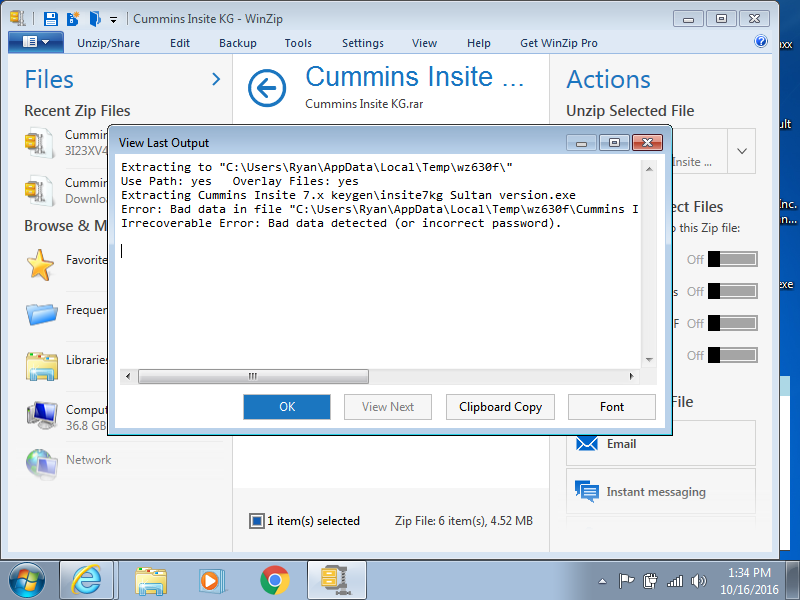Click Clipboard Copy button
This screenshot has width=800, height=600.
pyautogui.click(x=500, y=407)
